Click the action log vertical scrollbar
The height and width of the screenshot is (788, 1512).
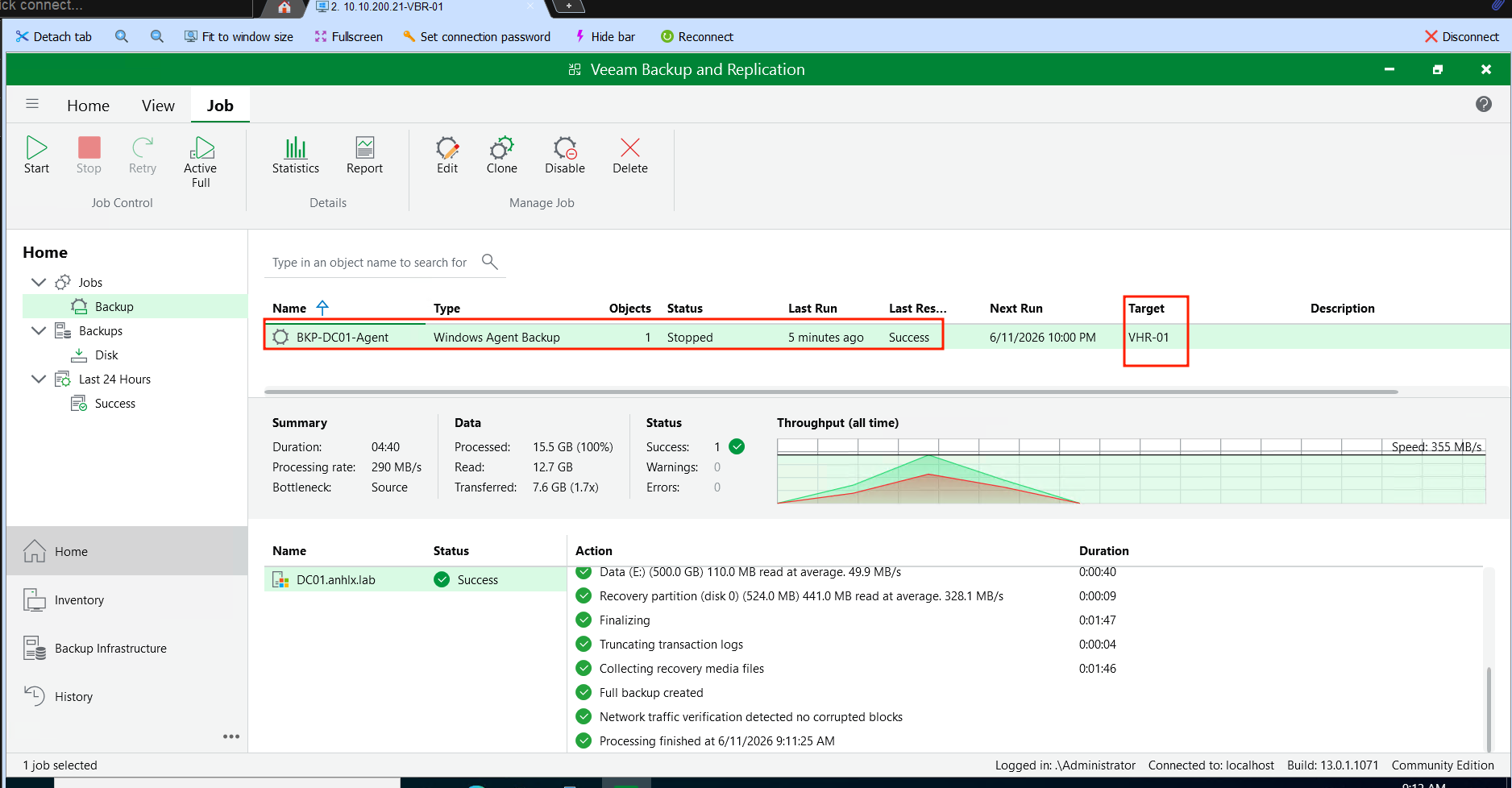(x=1488, y=709)
